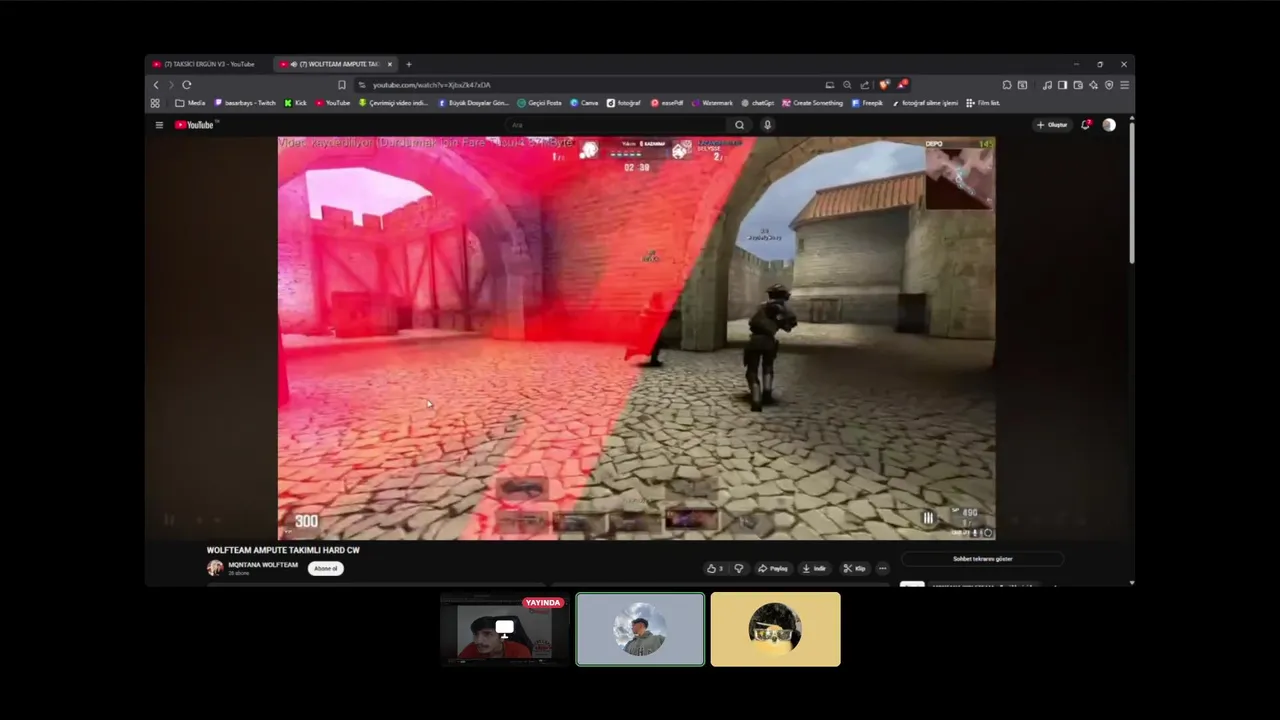Click the İndir download button
This screenshot has width=1280, height=720.
(x=815, y=568)
